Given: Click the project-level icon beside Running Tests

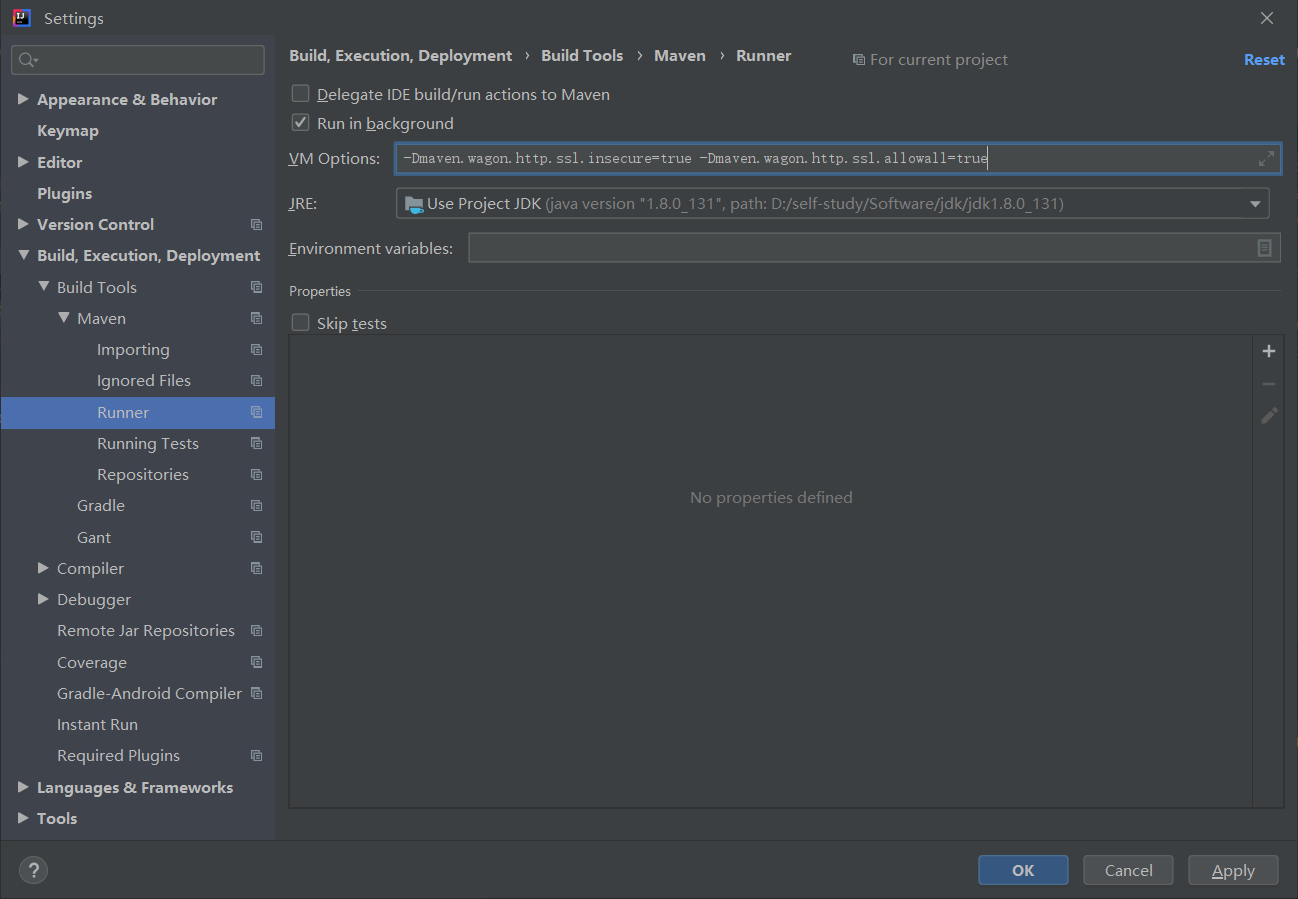Looking at the screenshot, I should pyautogui.click(x=256, y=444).
